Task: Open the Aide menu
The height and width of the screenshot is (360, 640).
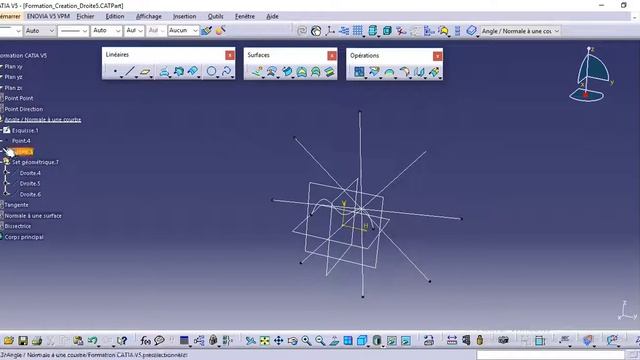Action: tap(272, 16)
